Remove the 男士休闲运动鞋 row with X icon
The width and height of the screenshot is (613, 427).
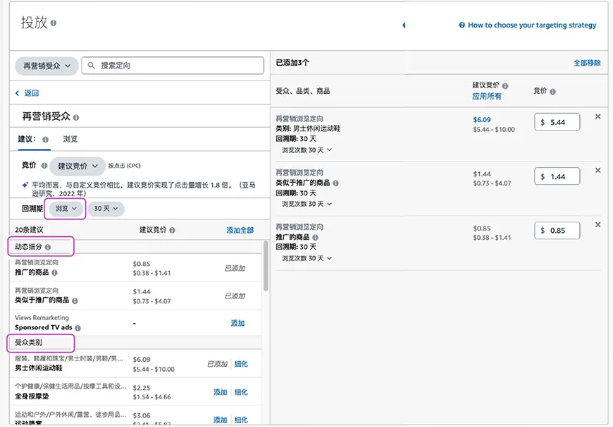point(598,116)
